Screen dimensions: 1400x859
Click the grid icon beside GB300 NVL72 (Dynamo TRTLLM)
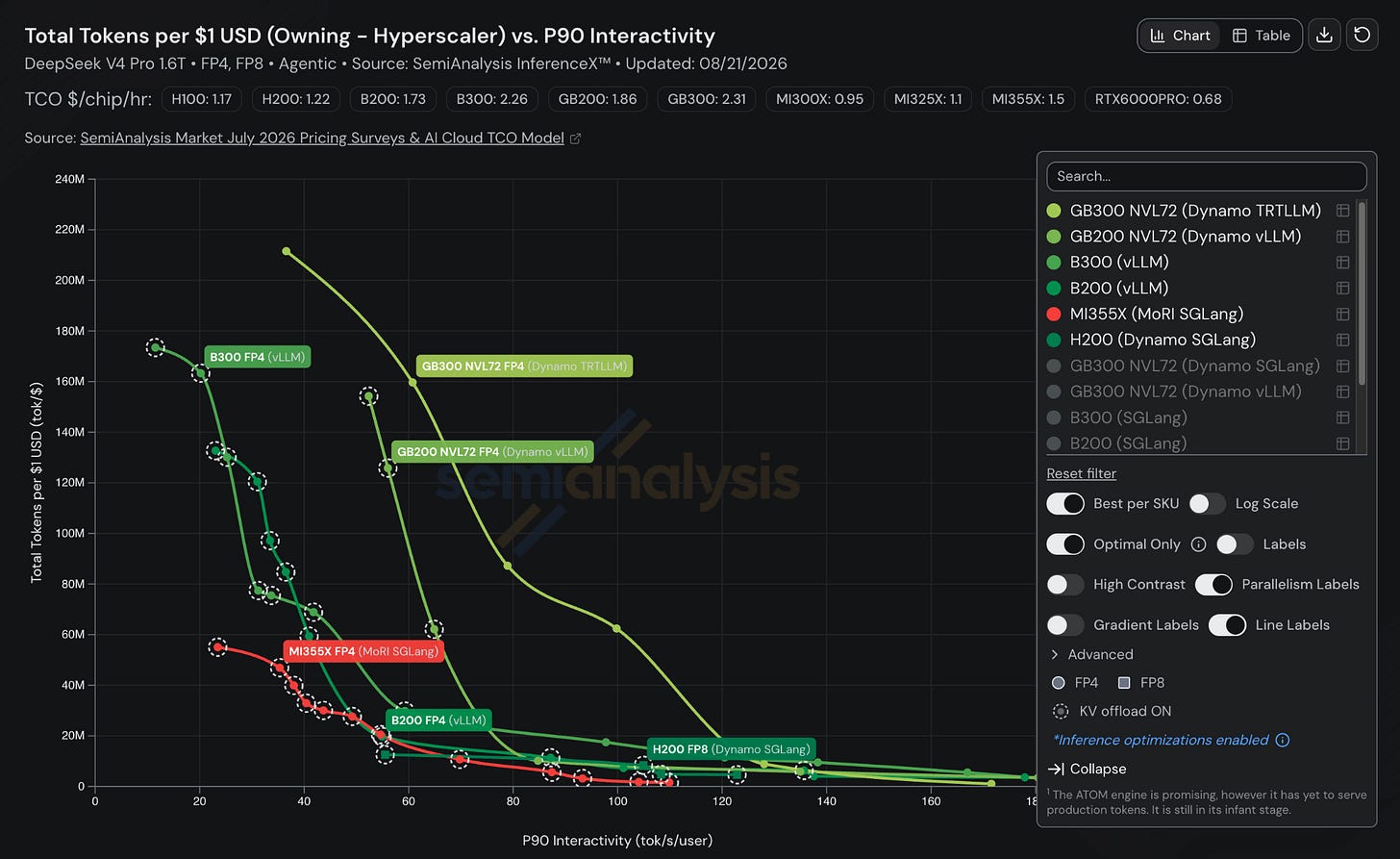1343,211
